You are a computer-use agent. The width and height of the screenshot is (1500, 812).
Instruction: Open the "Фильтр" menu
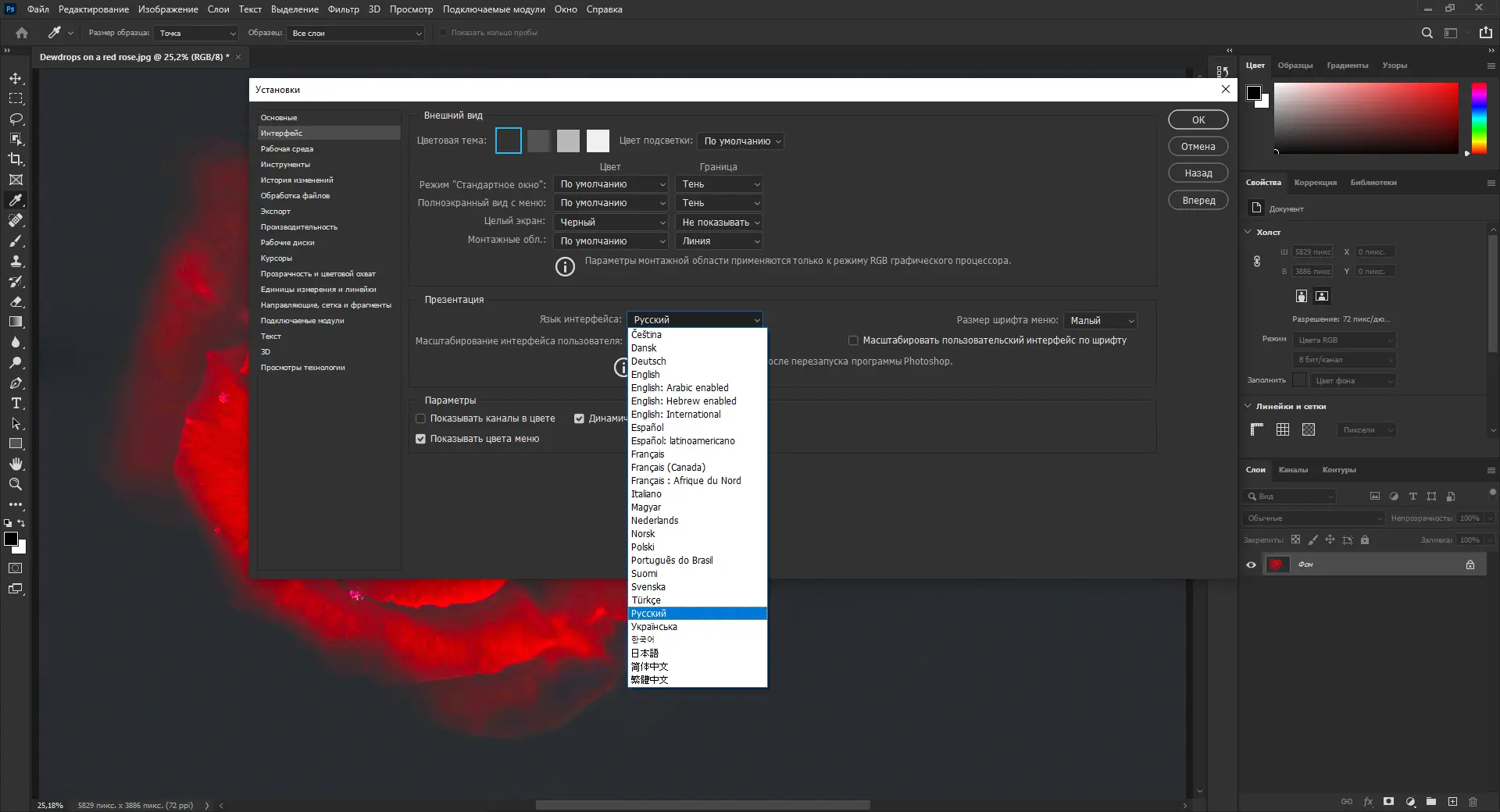tap(343, 9)
